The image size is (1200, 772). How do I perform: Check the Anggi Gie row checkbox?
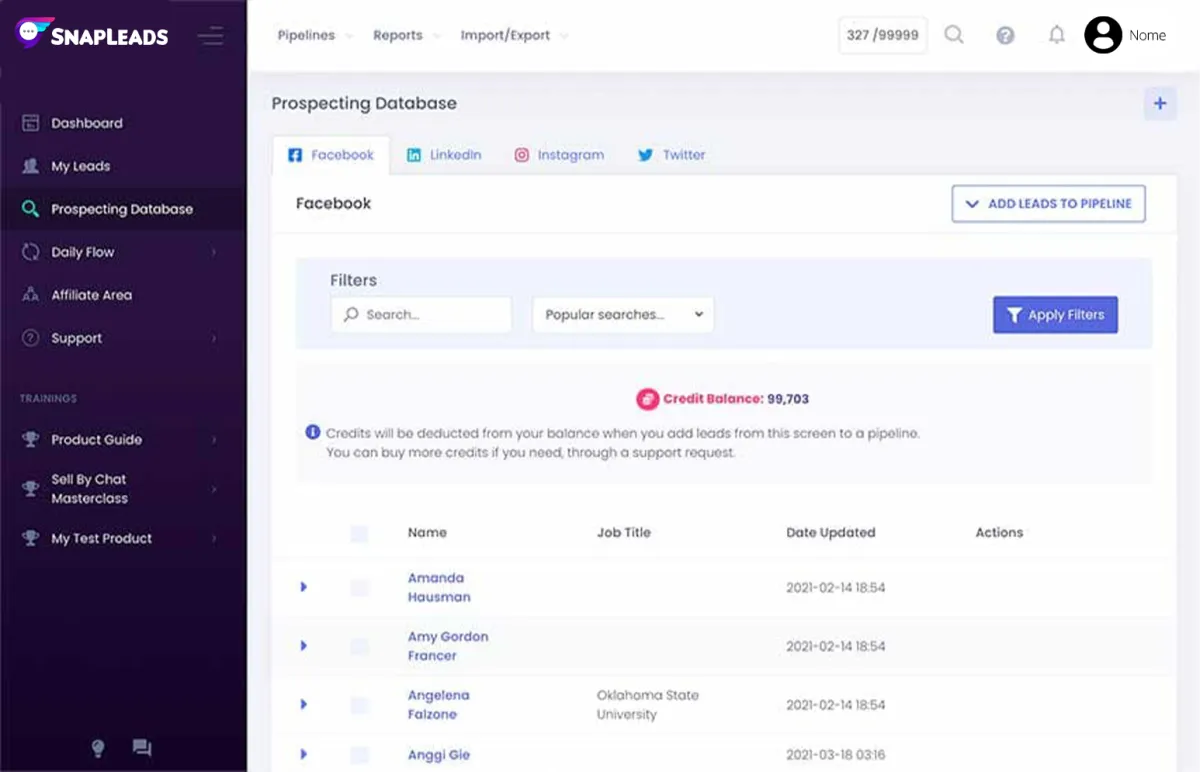pyautogui.click(x=359, y=755)
